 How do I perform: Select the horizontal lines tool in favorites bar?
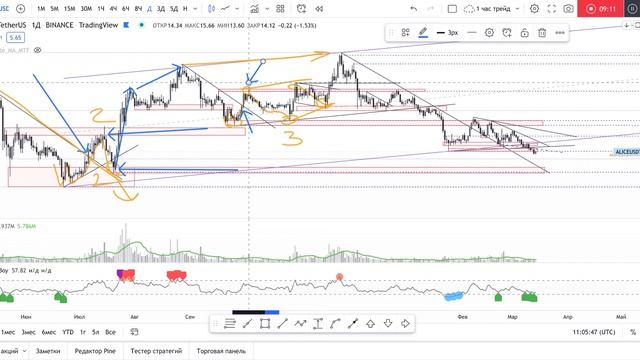click(x=230, y=324)
